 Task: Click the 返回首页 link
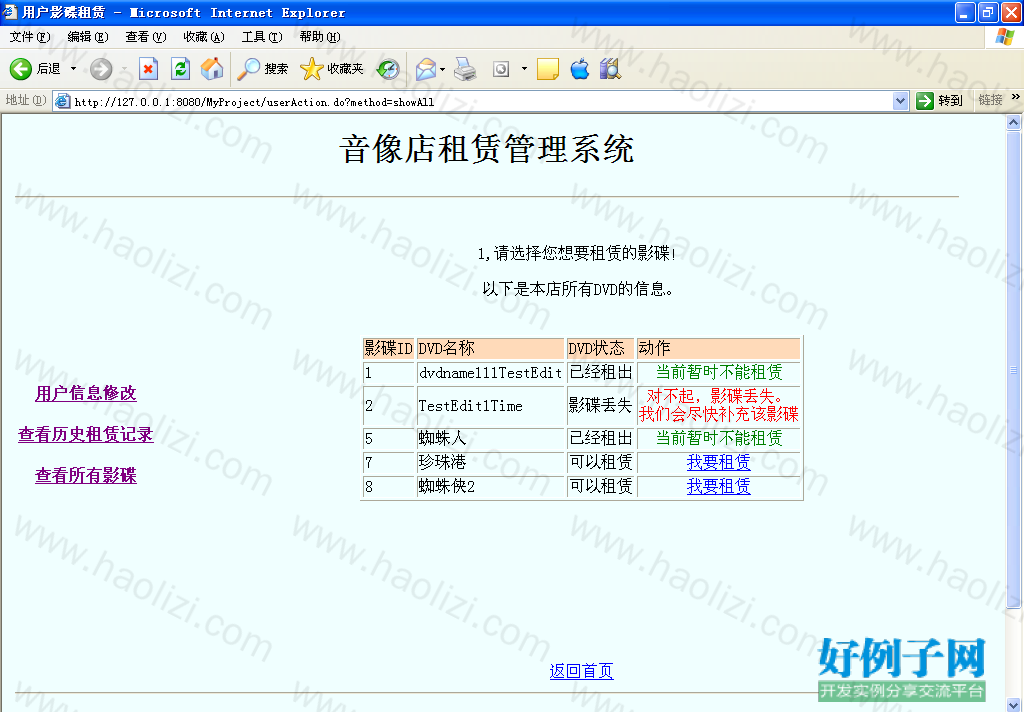pos(581,671)
